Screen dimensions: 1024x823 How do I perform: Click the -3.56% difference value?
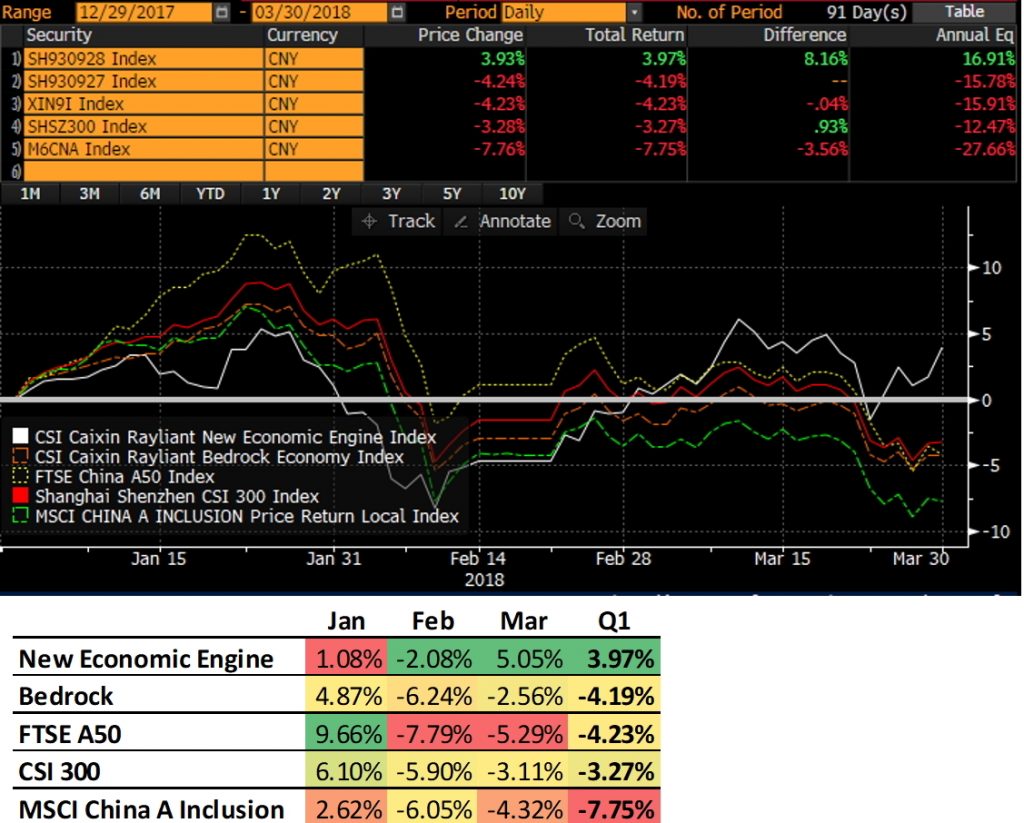tap(822, 149)
